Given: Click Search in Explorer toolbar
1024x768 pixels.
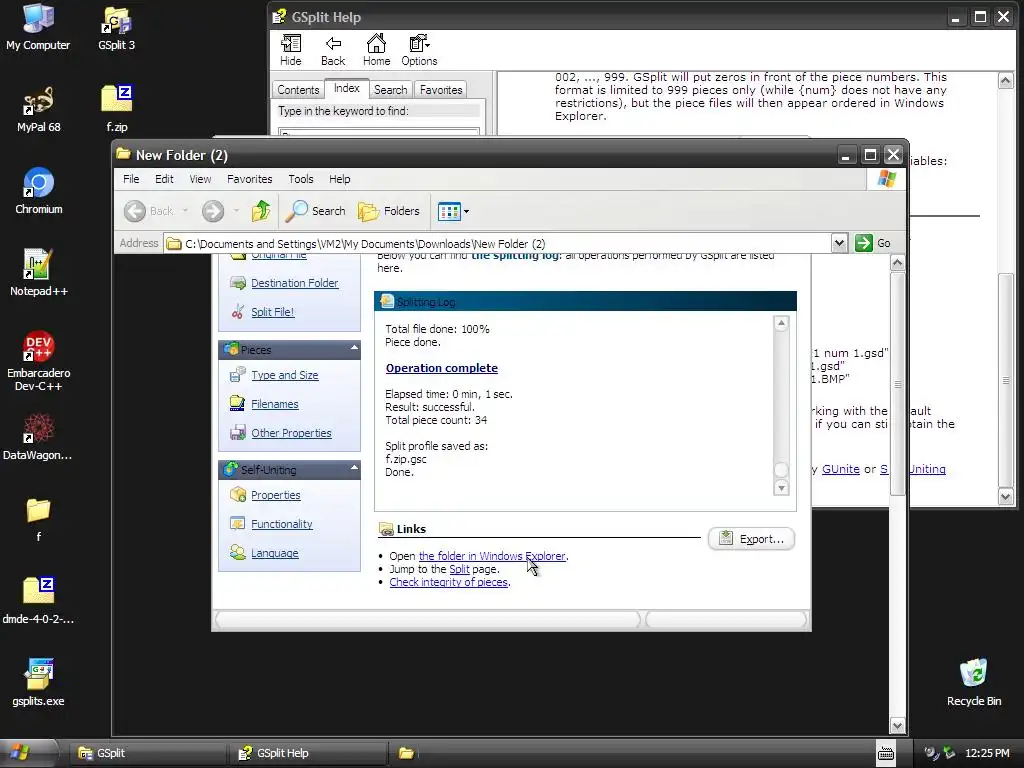Looking at the screenshot, I should pyautogui.click(x=316, y=211).
